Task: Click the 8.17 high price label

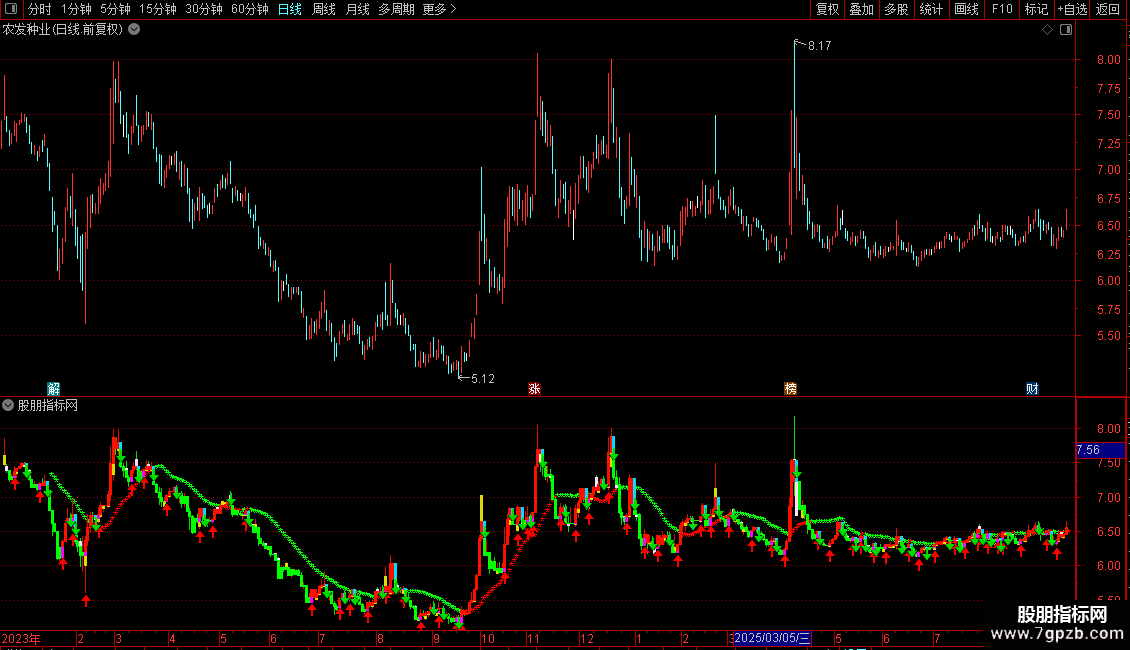Action: click(x=819, y=45)
